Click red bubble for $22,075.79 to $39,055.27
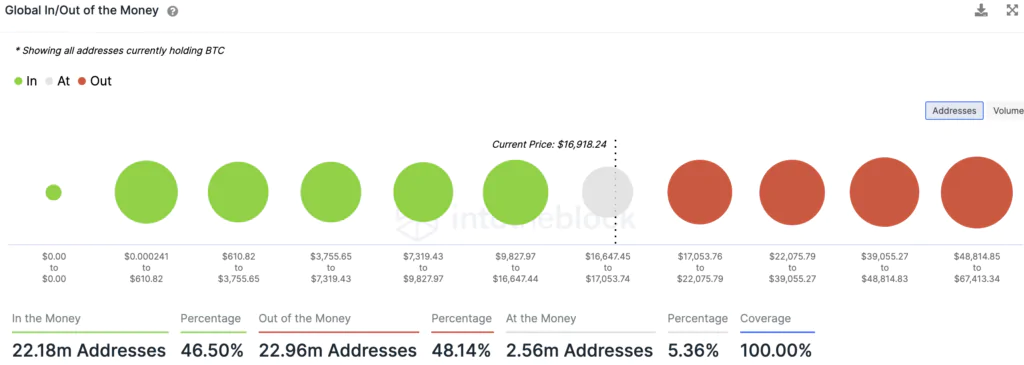This screenshot has height=365, width=1024. click(792, 193)
